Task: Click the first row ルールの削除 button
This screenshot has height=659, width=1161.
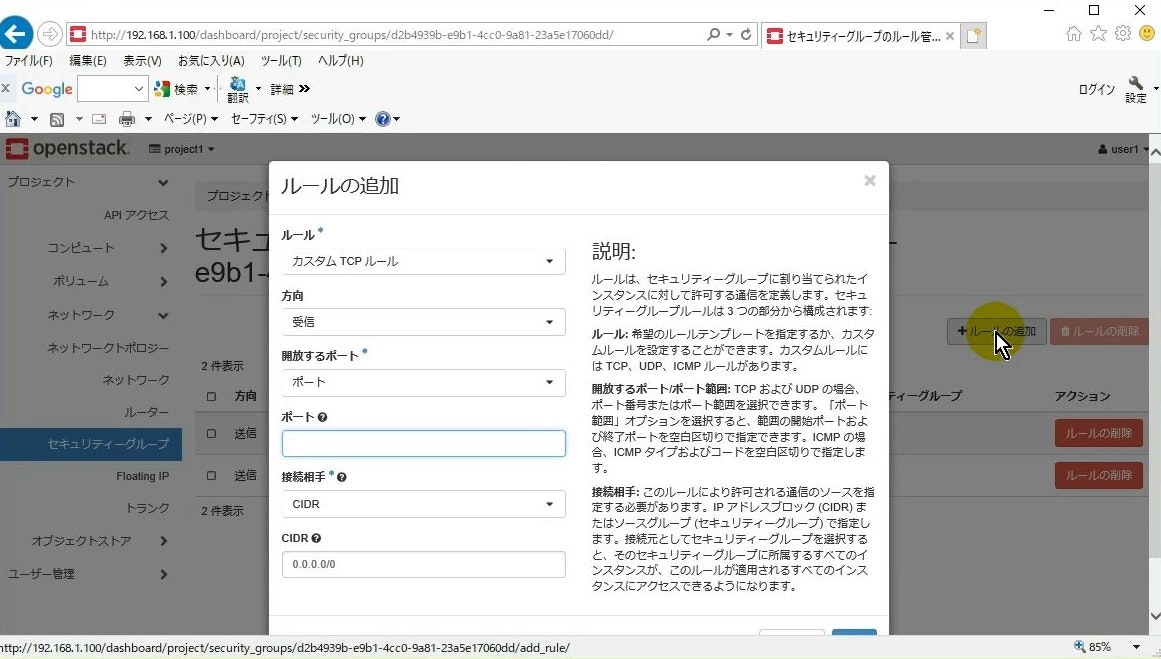Action: [x=1099, y=433]
